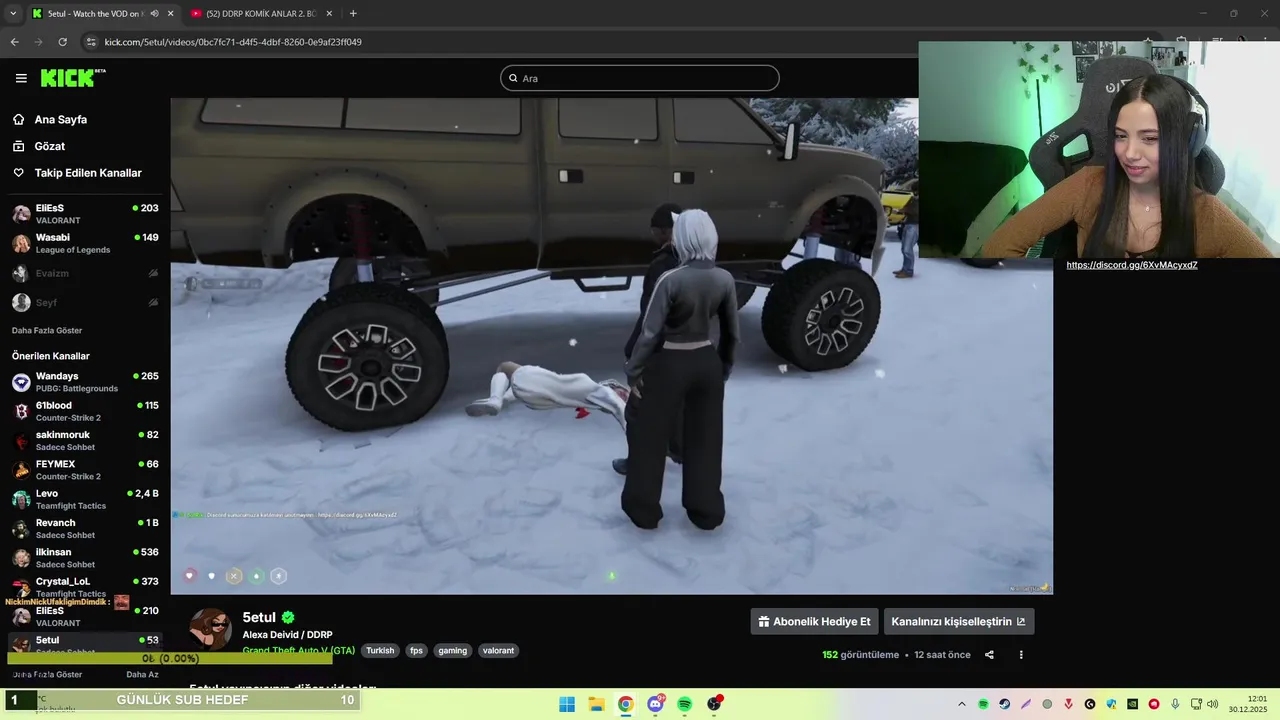Open EliEsS VALORANT channel with 203 viewers
1280x720 pixels.
(x=85, y=214)
